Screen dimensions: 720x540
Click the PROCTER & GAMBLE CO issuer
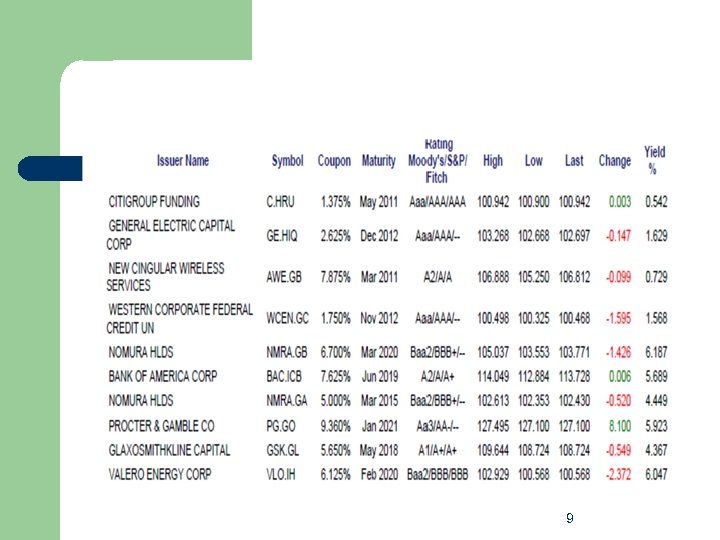pyautogui.click(x=161, y=426)
